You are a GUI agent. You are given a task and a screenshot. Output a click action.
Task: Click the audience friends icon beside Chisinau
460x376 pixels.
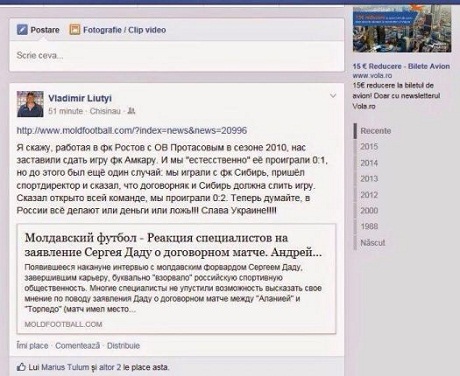[x=132, y=111]
